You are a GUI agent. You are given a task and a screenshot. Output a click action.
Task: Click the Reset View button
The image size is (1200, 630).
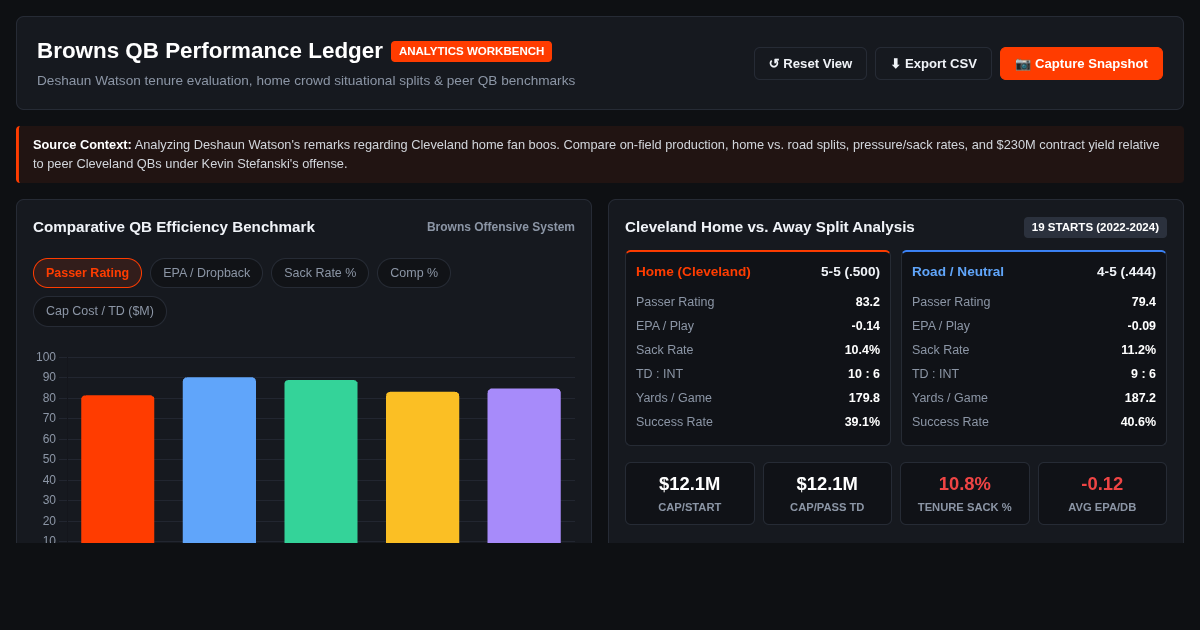(810, 63)
